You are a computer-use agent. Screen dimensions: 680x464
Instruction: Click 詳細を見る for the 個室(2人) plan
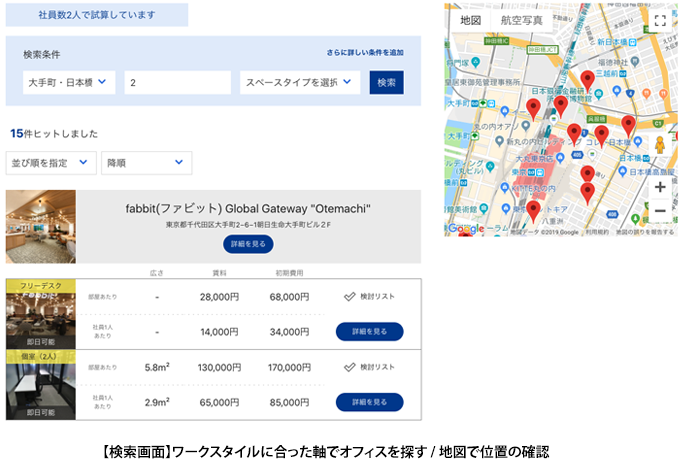click(369, 402)
